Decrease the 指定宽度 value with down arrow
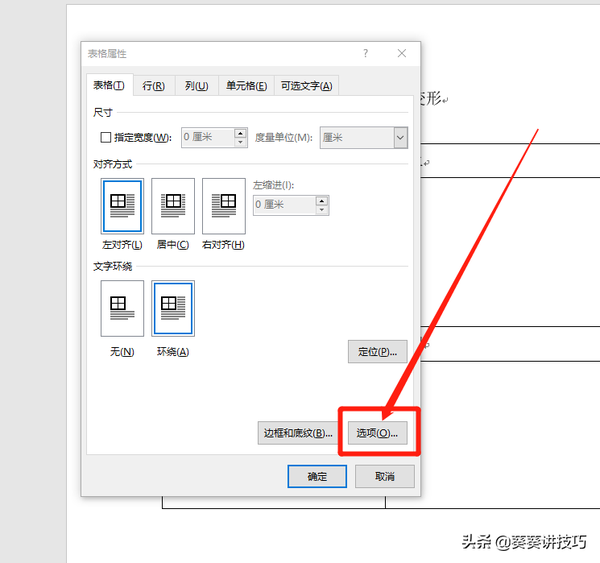This screenshot has height=563, width=600. 240,142
